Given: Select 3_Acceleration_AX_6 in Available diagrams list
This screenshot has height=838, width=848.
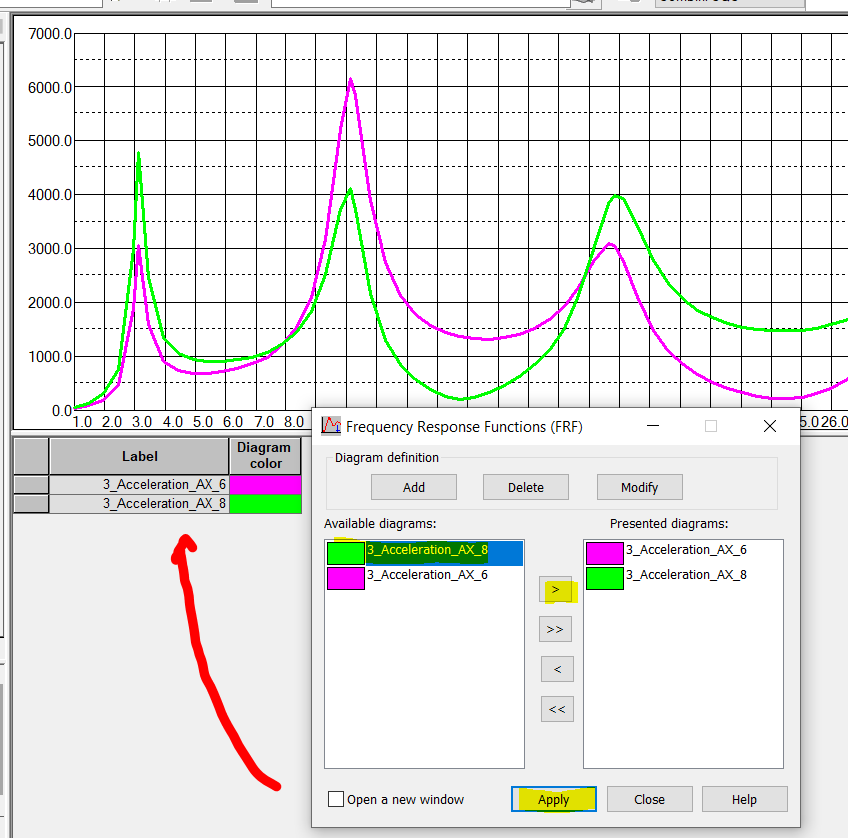Looking at the screenshot, I should pyautogui.click(x=430, y=578).
